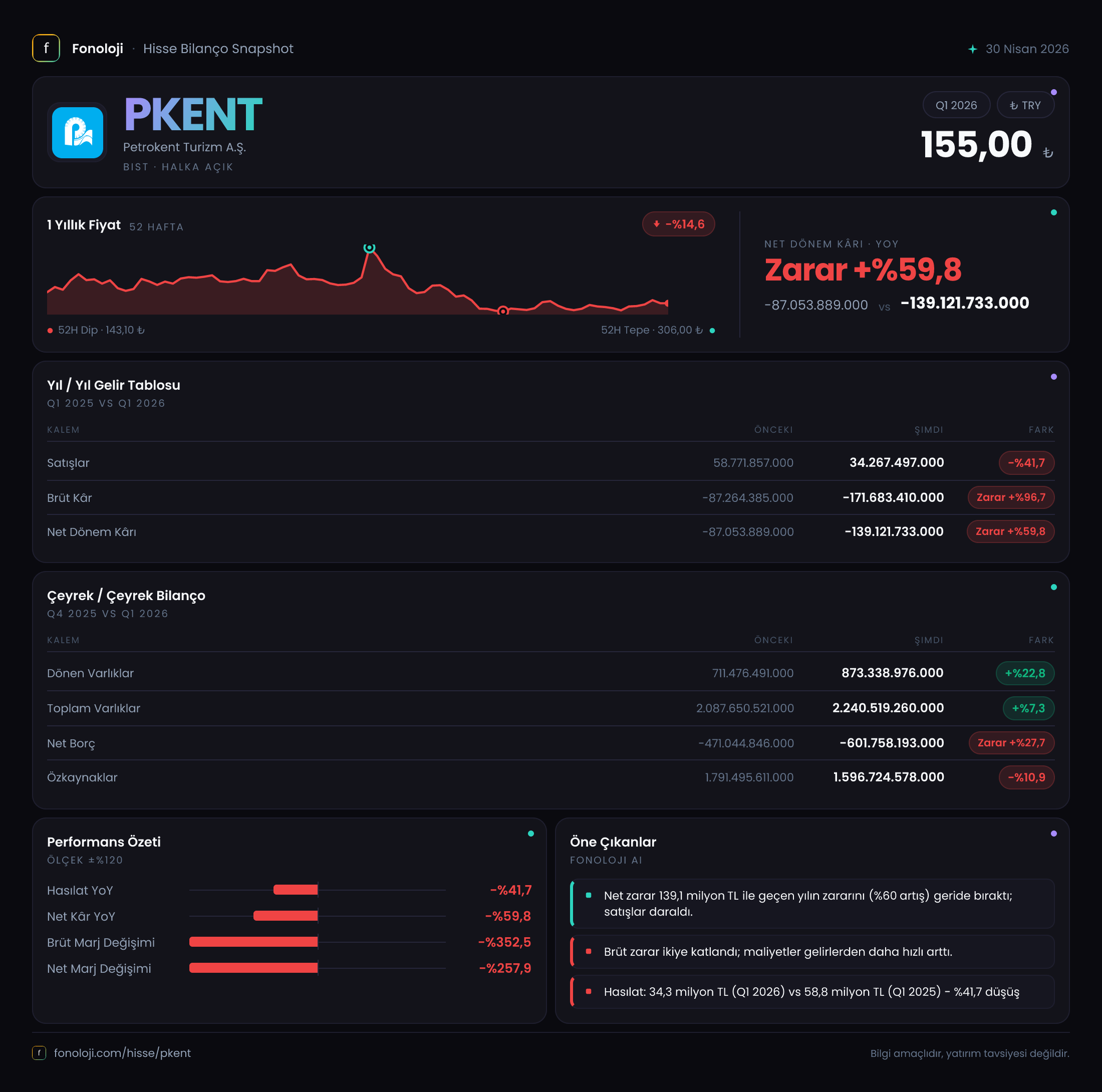Click the current net debt value -601.758.193.000
1102x1092 pixels.
coord(892,743)
